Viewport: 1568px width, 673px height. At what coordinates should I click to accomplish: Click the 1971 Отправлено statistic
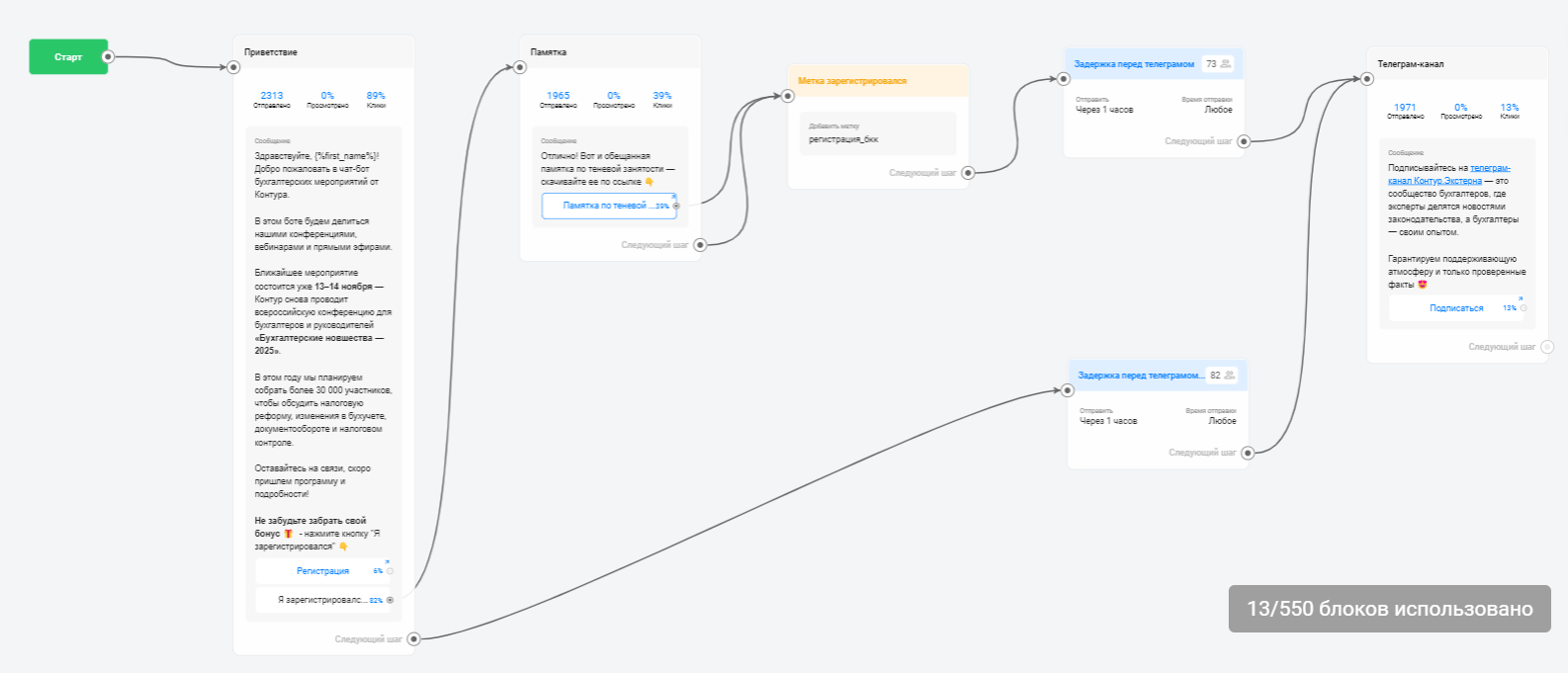(1405, 112)
